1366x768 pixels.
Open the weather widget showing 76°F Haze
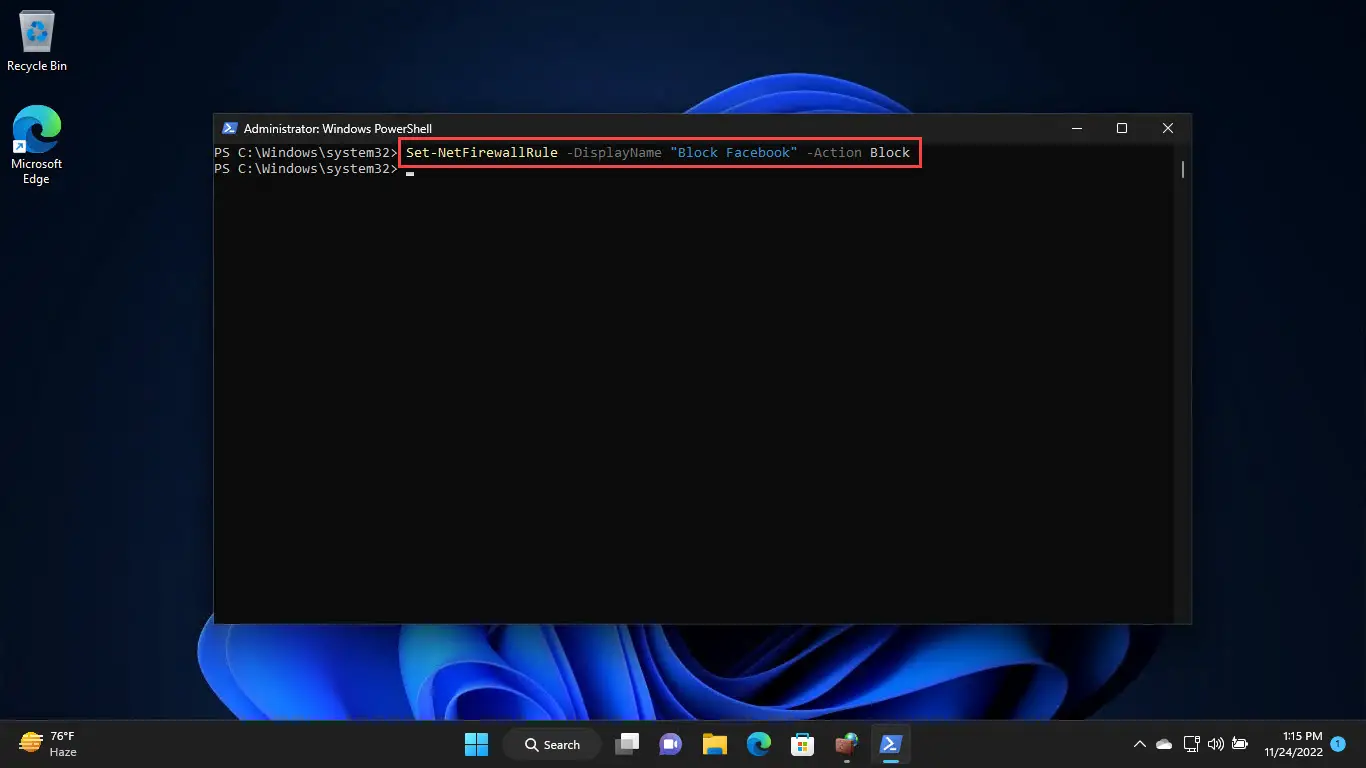point(47,744)
